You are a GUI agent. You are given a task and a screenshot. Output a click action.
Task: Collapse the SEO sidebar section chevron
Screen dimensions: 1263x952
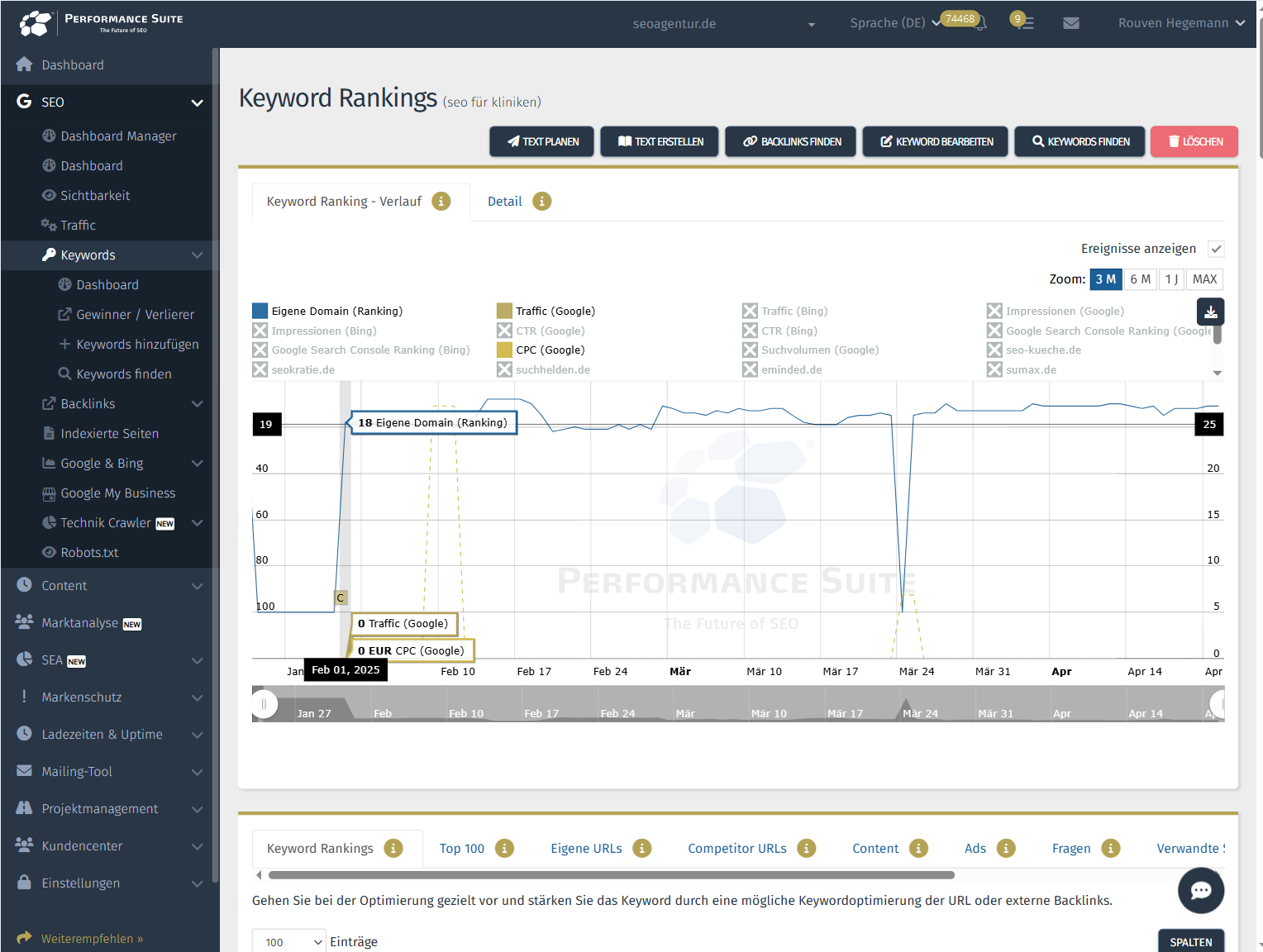click(197, 102)
